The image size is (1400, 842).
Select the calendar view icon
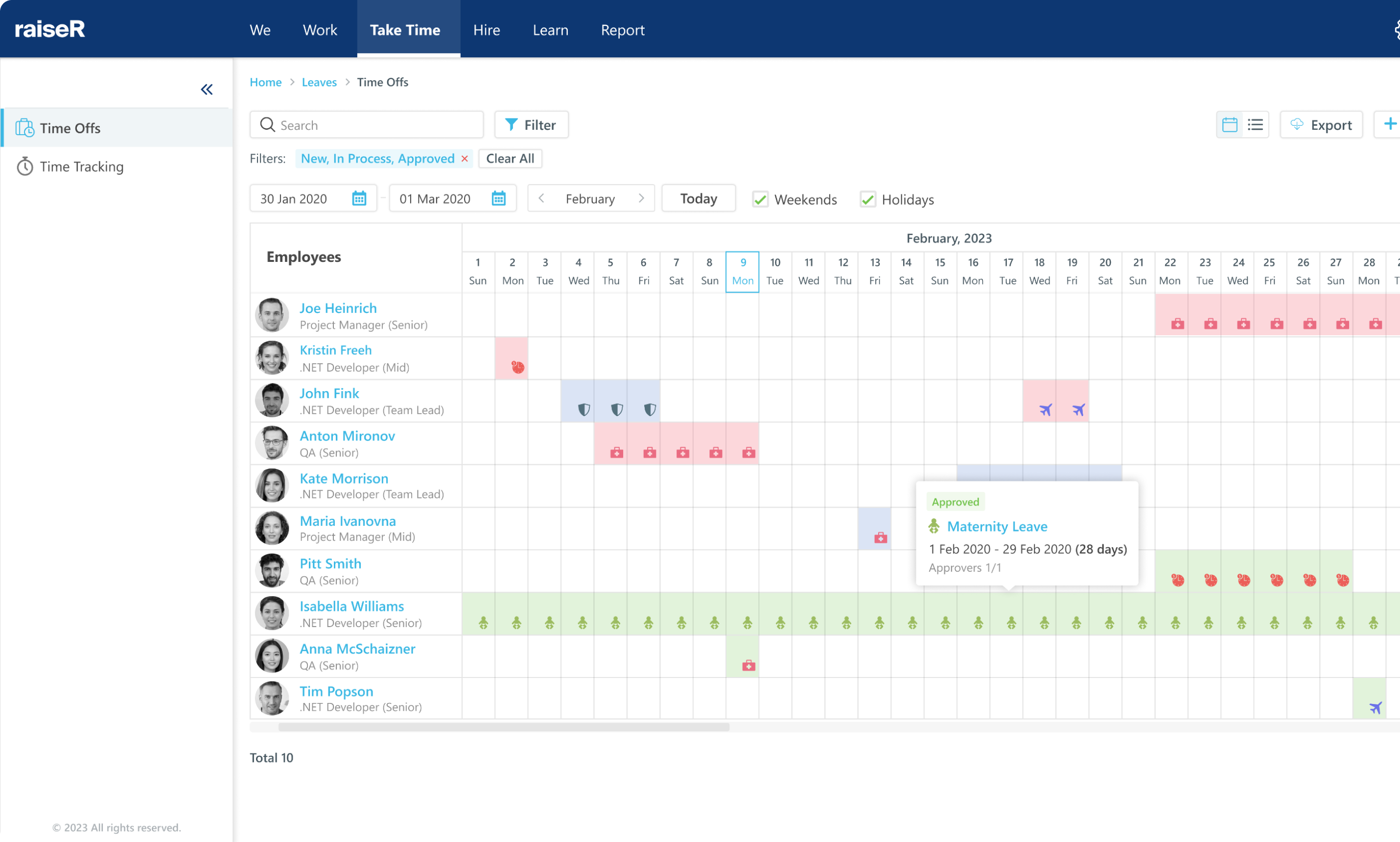point(1229,124)
